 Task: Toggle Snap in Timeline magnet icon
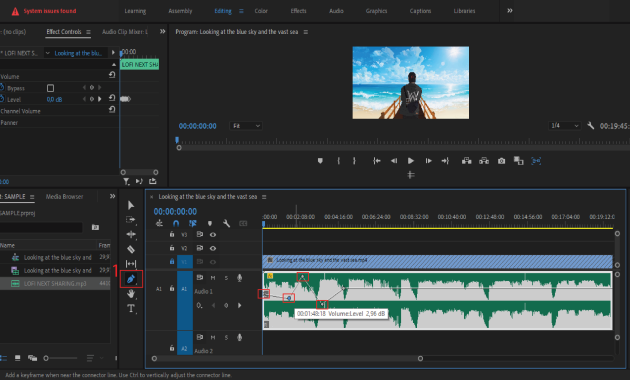click(176, 223)
